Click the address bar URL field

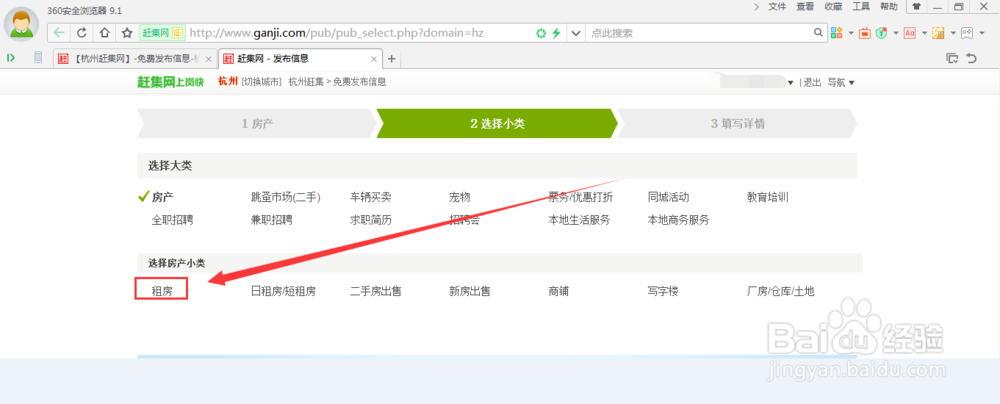click(x=360, y=33)
